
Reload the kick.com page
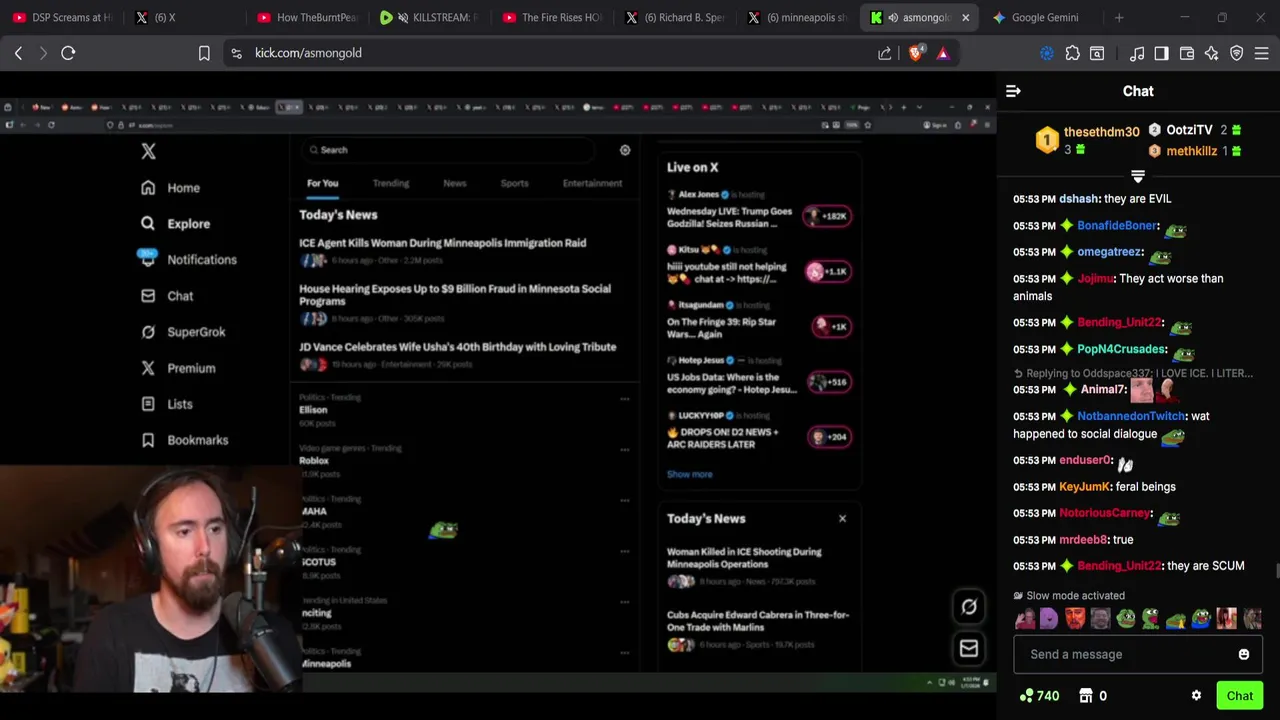68,53
